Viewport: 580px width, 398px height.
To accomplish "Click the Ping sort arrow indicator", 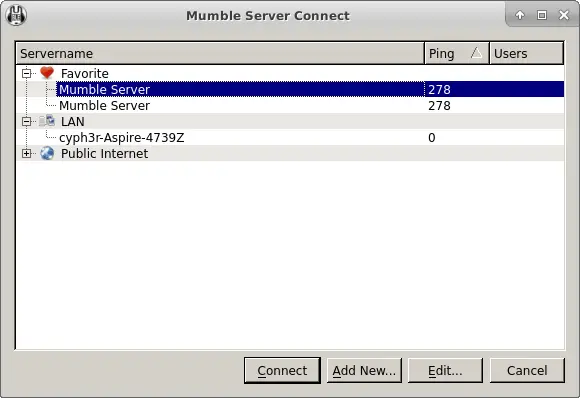I will [x=476, y=53].
